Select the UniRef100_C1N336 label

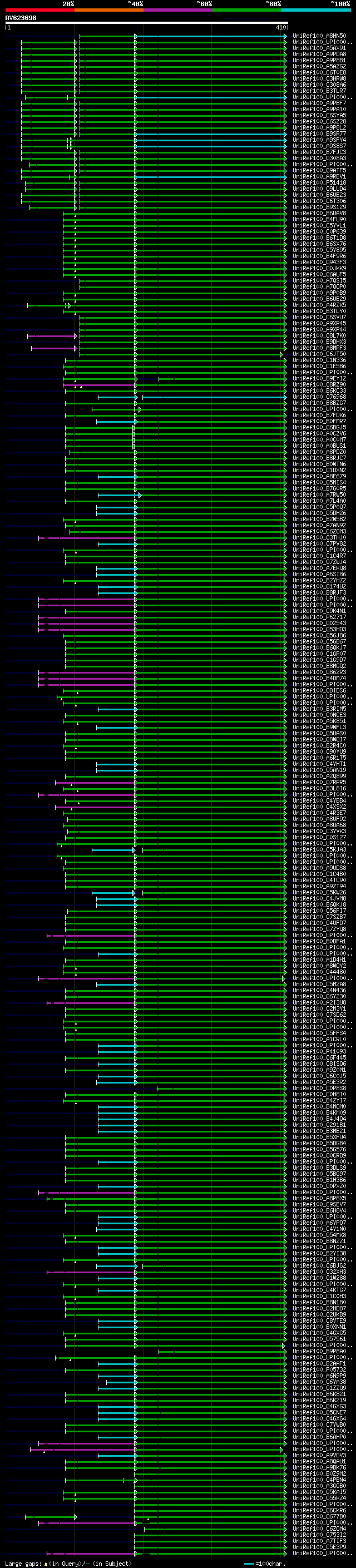pyautogui.click(x=319, y=360)
